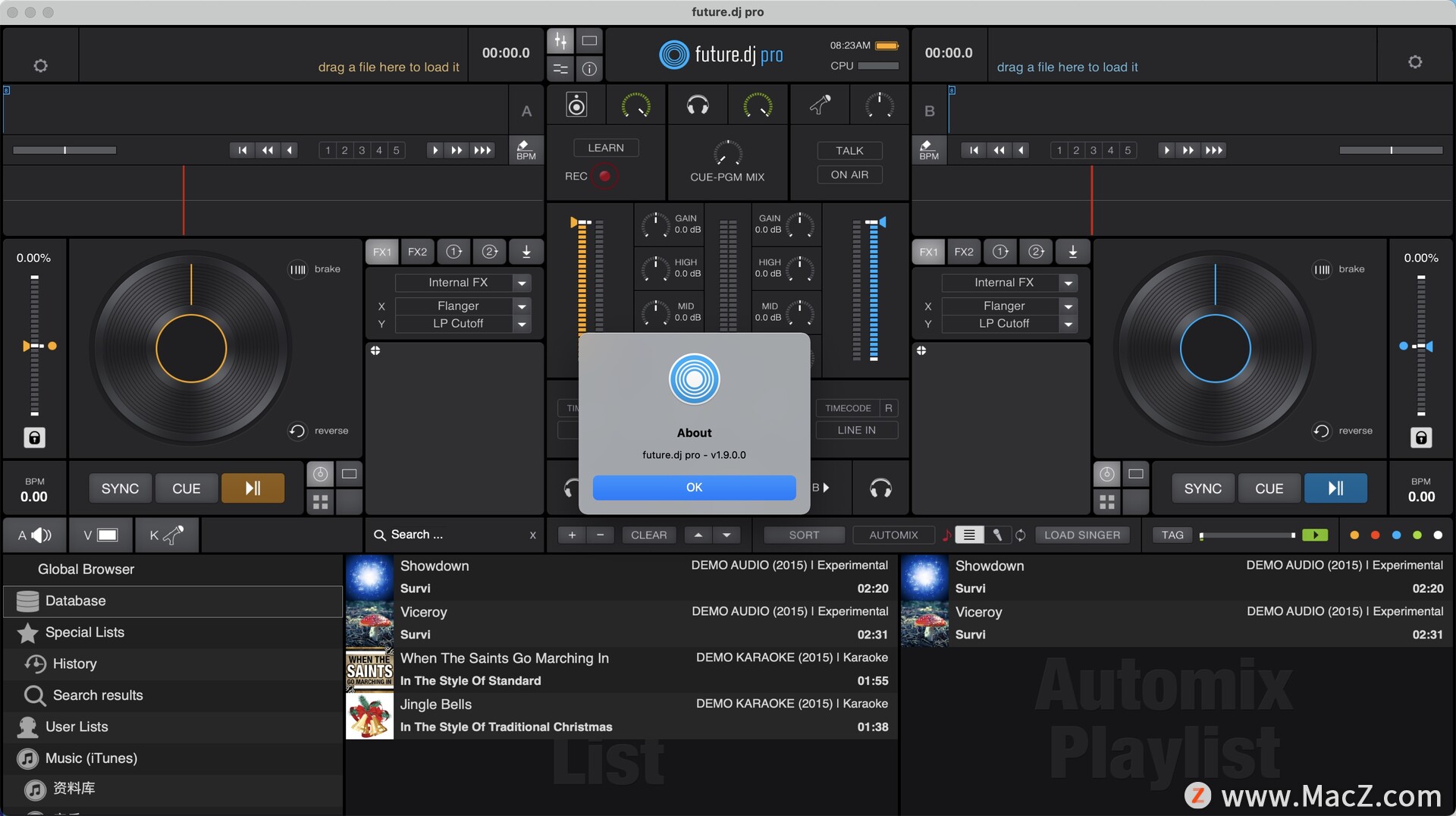Lock the left deck pitch with the padlock
Screen dimensions: 1456x816
click(x=33, y=438)
